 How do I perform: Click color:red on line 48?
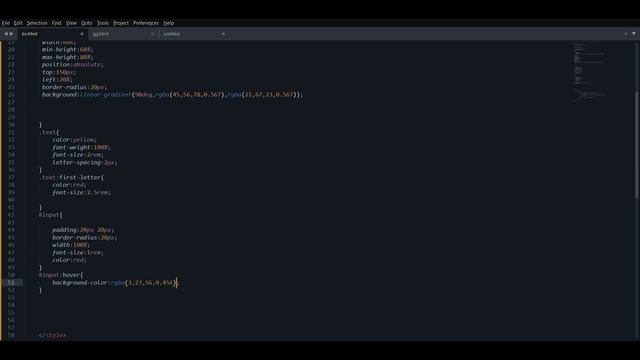tap(69, 260)
